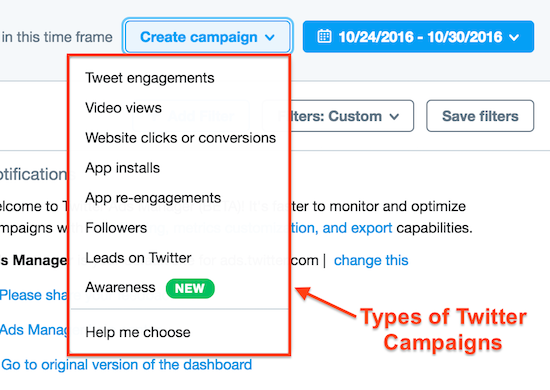
Task: Open the Filters: Custom dropdown
Action: (338, 116)
